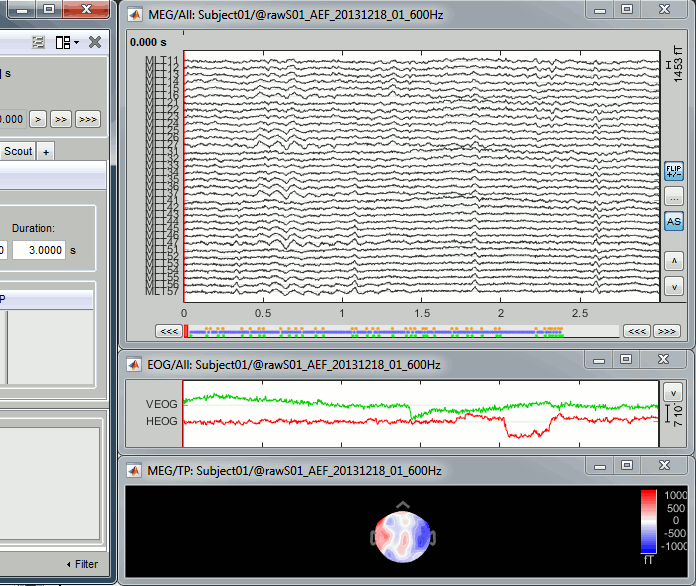The width and height of the screenshot is (696, 586).
Task: Click the Duration input field showing 3.0000
Action: tap(38, 250)
